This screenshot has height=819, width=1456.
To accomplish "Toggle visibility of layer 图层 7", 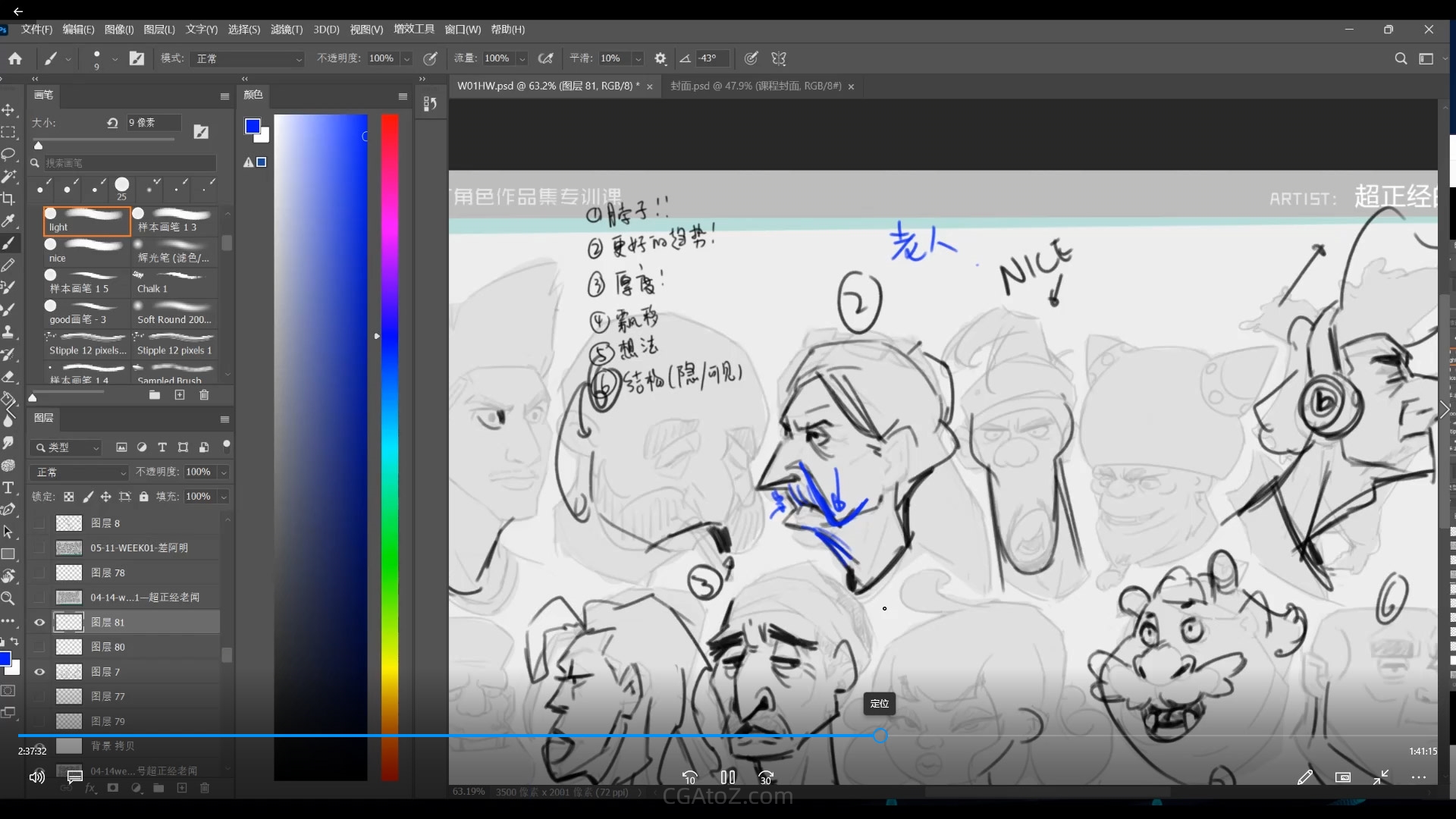I will [x=39, y=672].
